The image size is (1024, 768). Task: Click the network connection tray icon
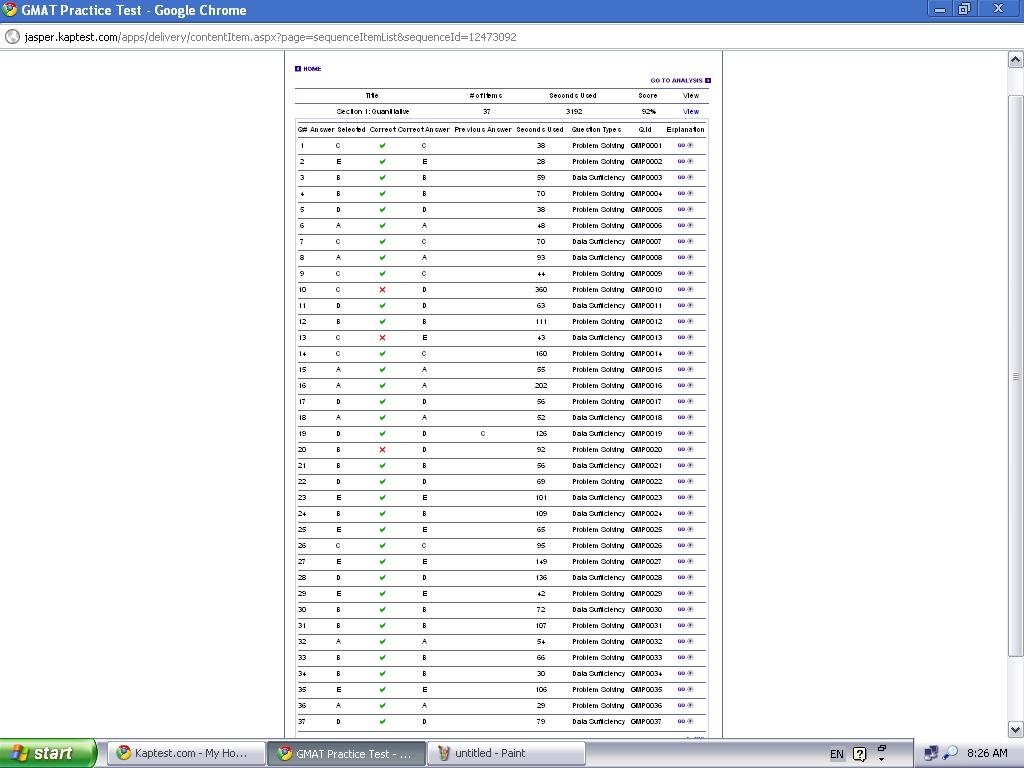point(931,753)
